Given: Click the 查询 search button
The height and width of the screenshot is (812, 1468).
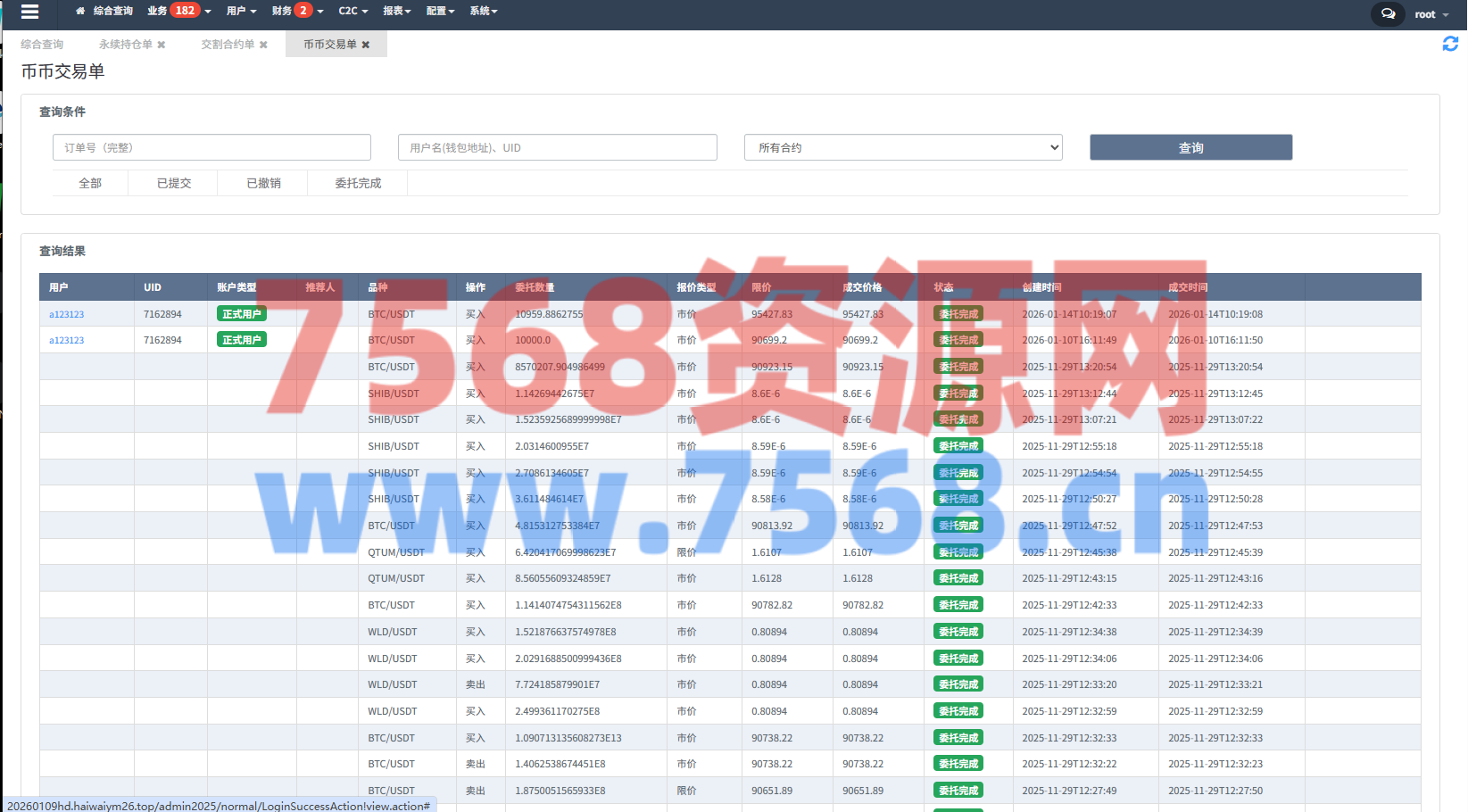Looking at the screenshot, I should coord(1190,148).
